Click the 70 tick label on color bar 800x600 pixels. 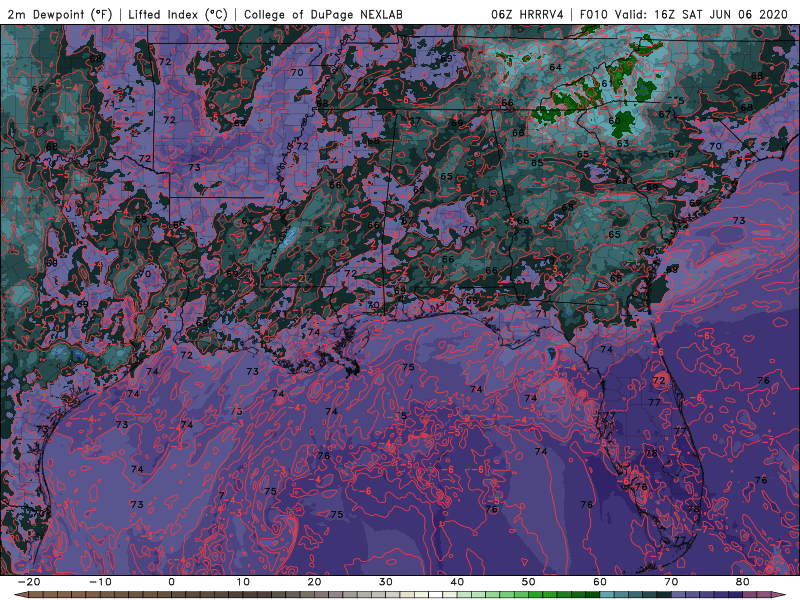pos(671,582)
